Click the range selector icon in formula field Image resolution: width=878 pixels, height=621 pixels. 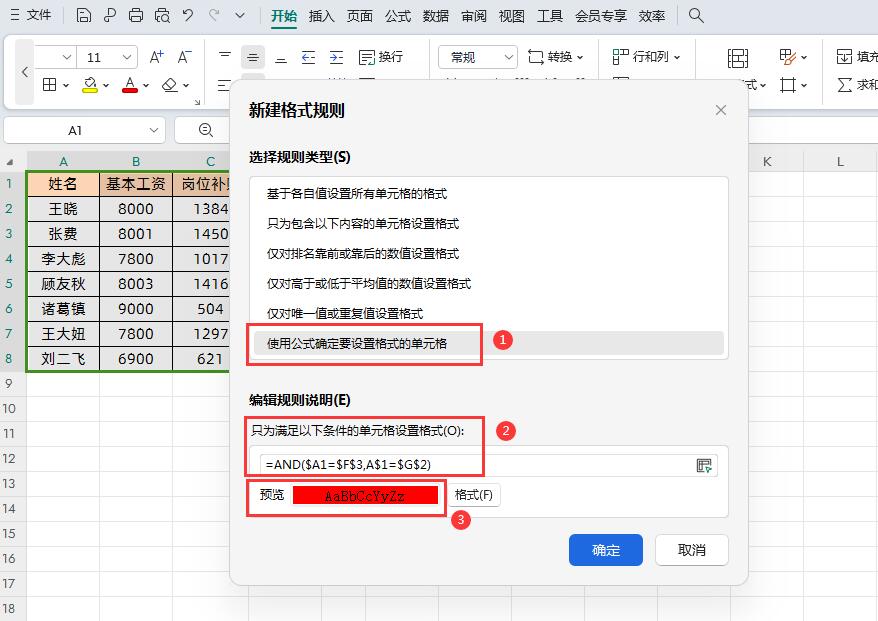coord(704,465)
